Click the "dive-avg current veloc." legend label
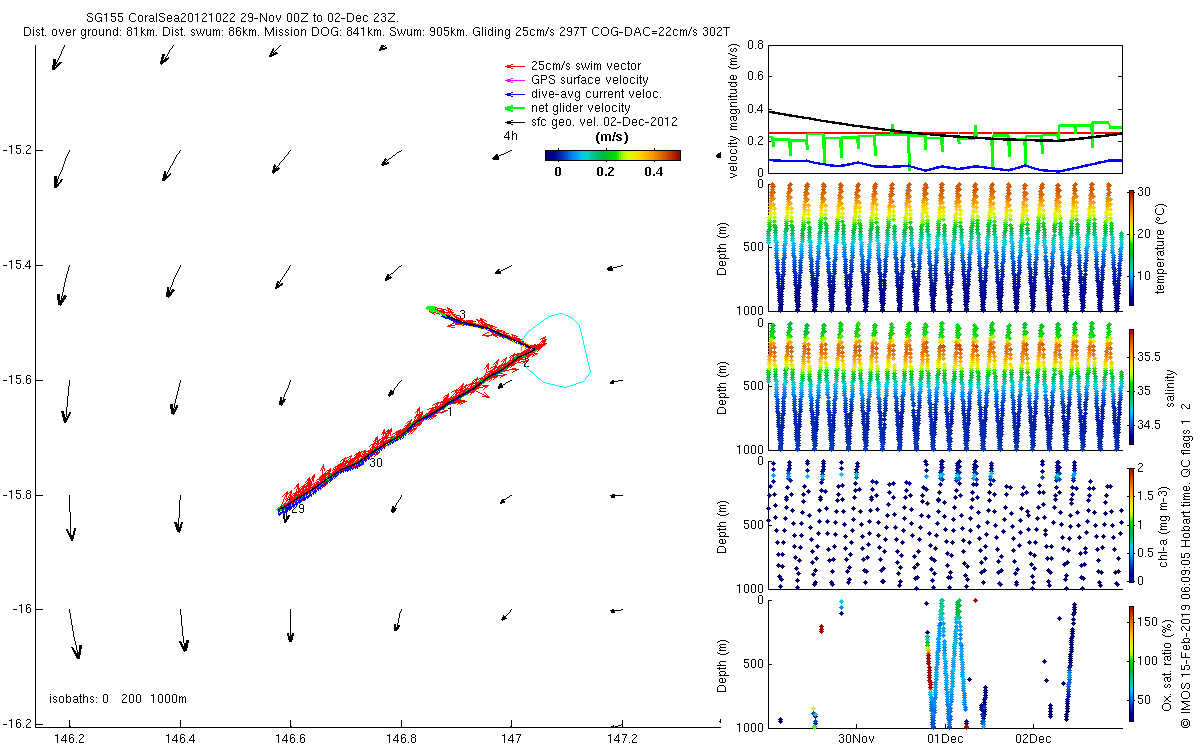The width and height of the screenshot is (1200, 750). tap(596, 94)
